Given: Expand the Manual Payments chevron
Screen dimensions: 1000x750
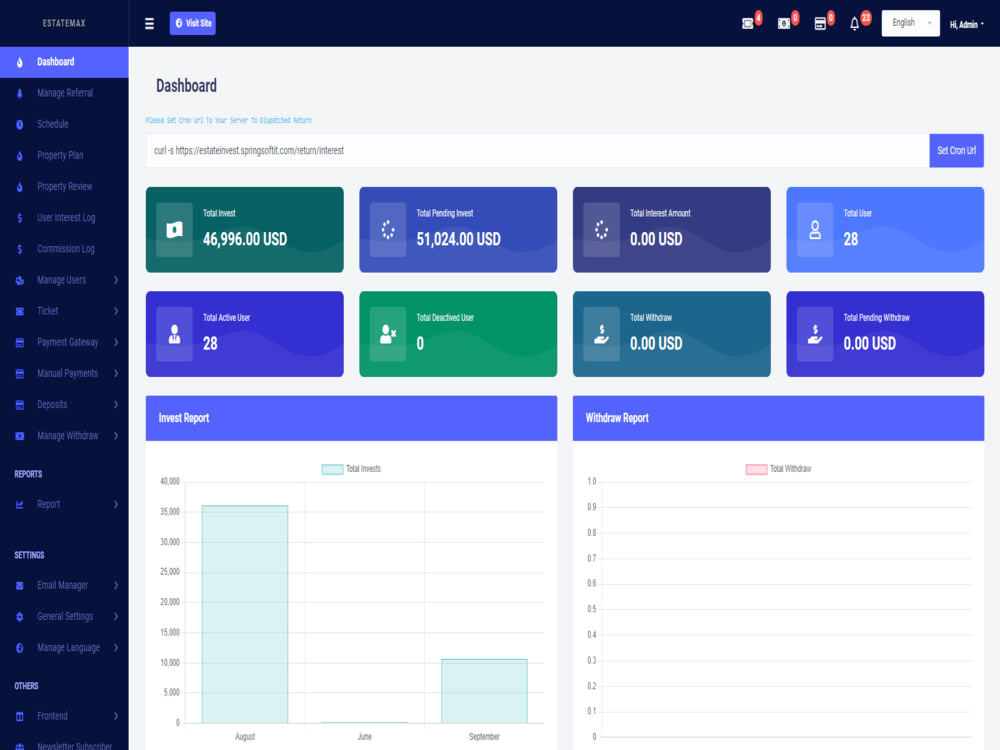Looking at the screenshot, I should point(115,374).
